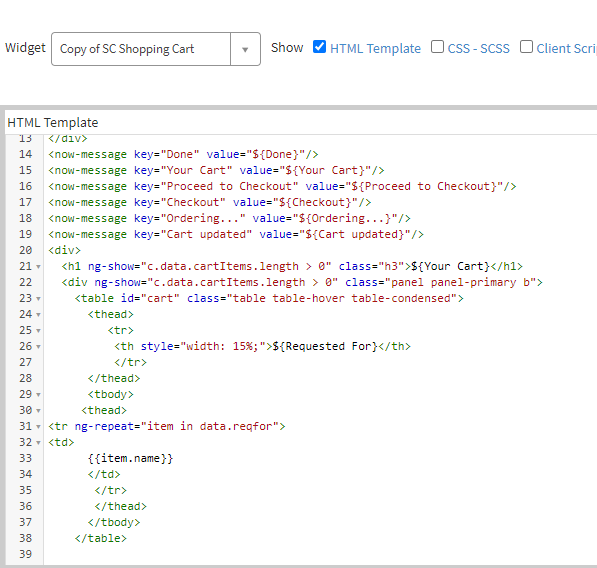Click the <thead> tag on line 30

[x=104, y=410]
